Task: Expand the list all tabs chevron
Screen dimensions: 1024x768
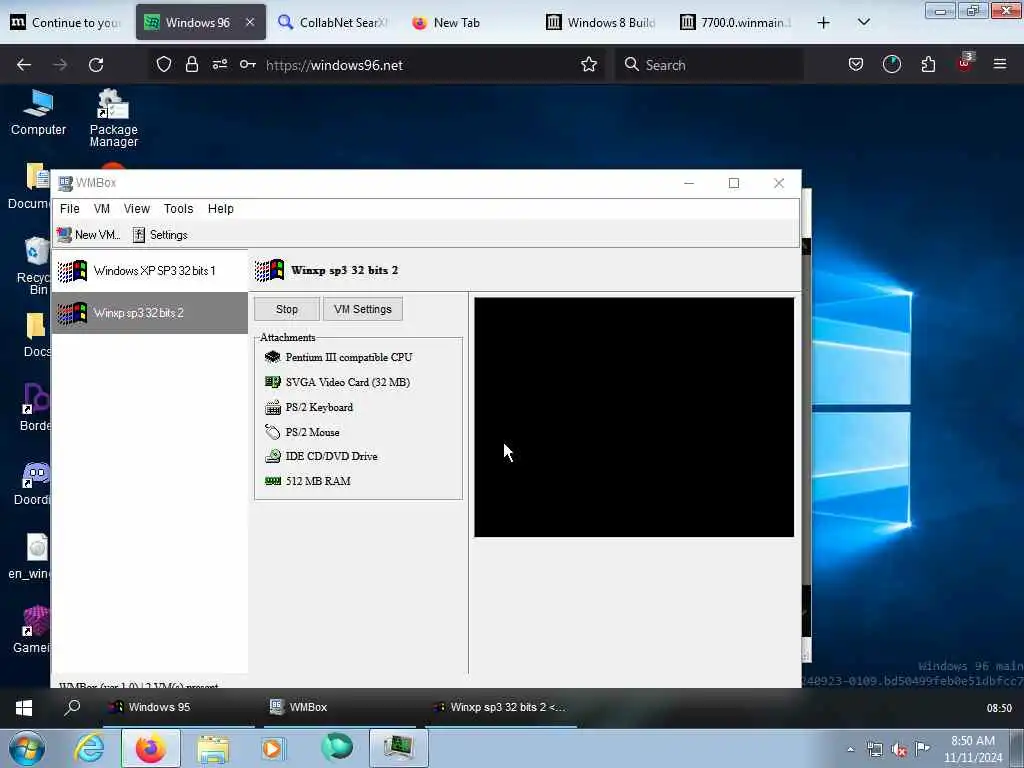Action: click(863, 22)
